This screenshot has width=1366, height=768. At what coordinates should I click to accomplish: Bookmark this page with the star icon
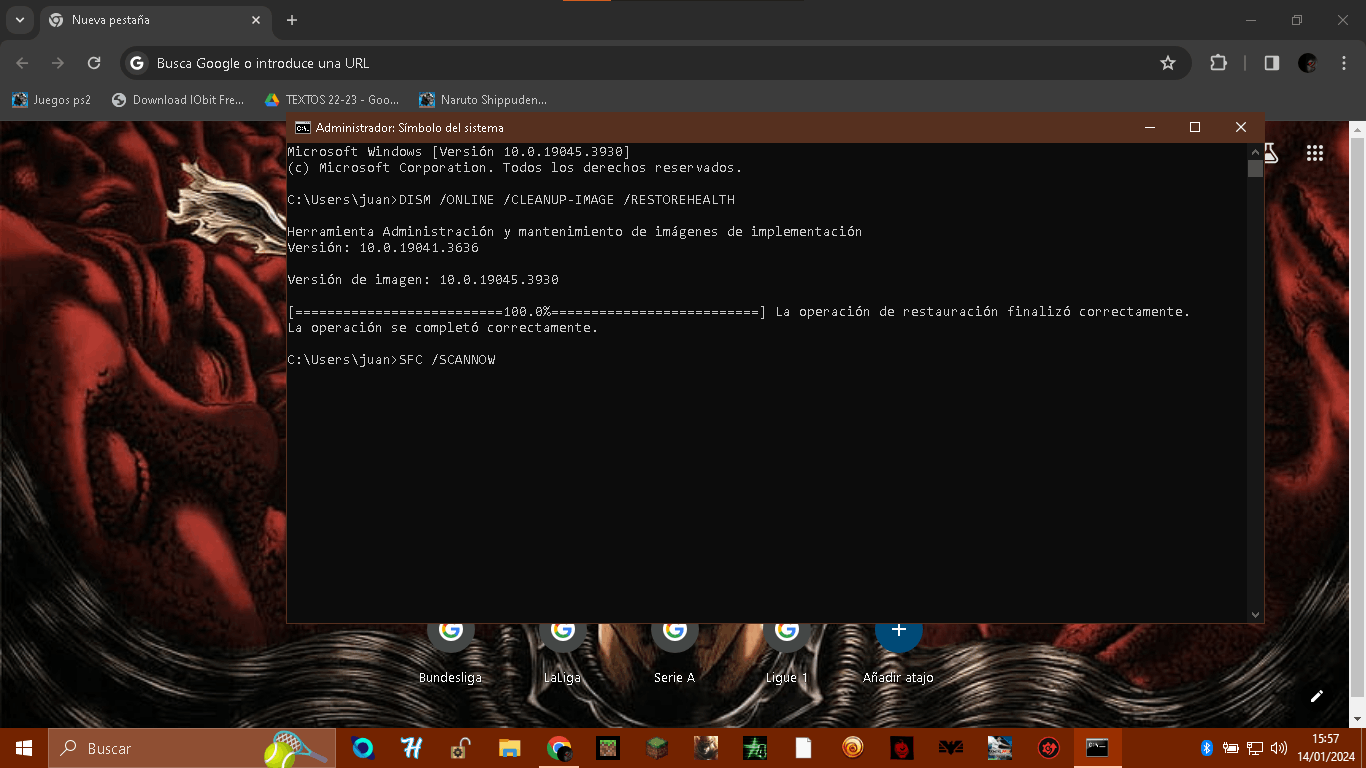[x=1167, y=63]
